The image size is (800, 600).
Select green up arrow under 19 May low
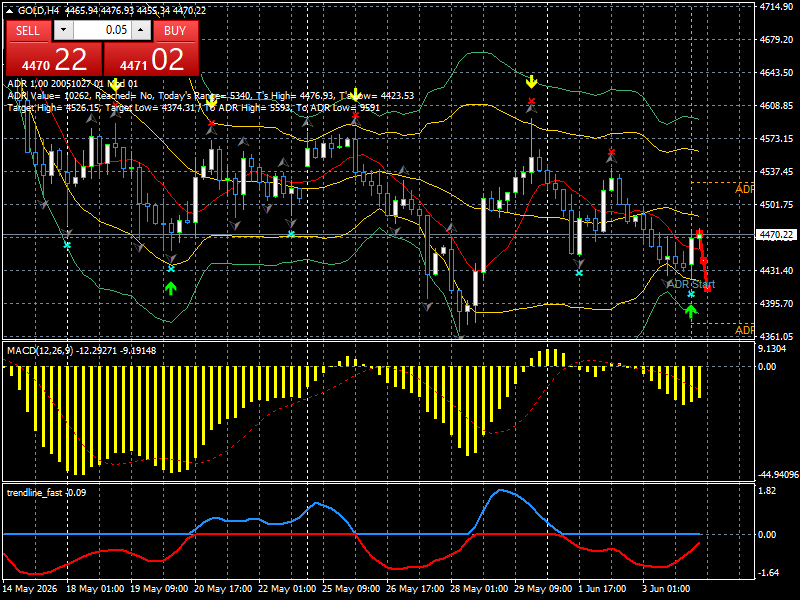(x=171, y=288)
